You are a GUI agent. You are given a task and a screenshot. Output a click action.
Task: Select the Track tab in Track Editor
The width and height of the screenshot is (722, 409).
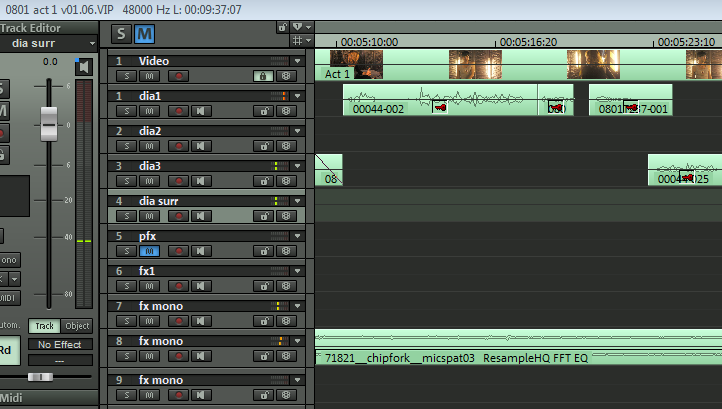pos(44,326)
